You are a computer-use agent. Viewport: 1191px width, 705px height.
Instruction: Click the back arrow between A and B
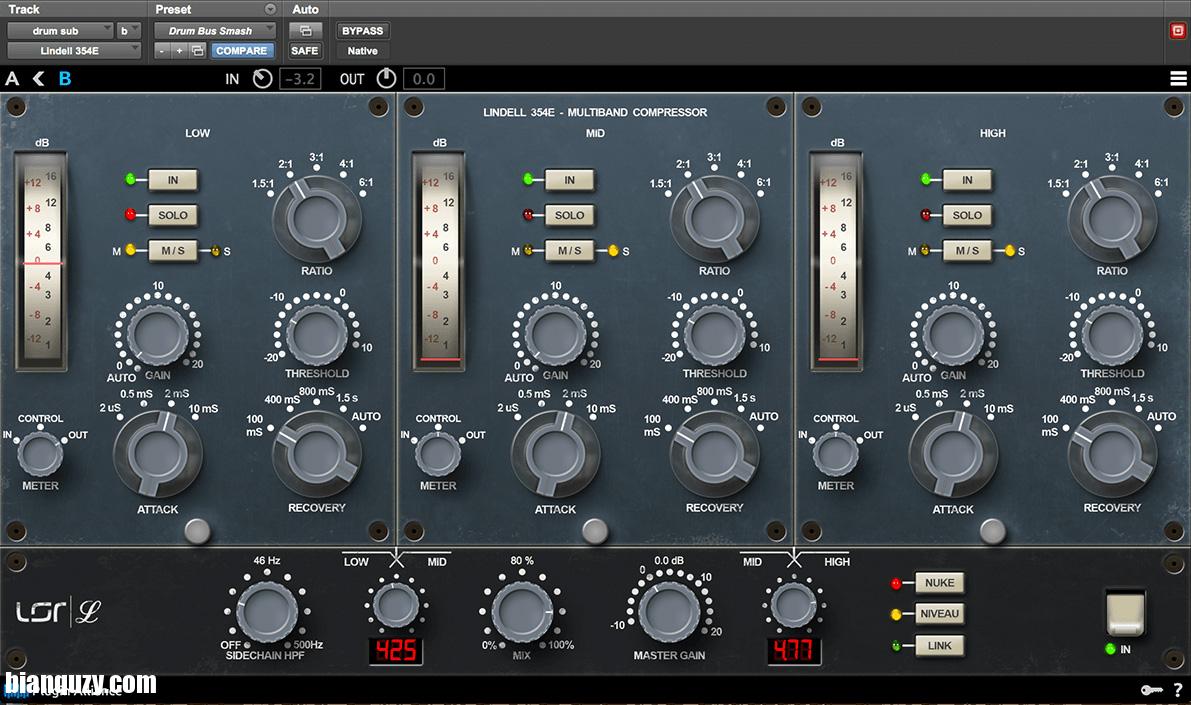(38, 77)
